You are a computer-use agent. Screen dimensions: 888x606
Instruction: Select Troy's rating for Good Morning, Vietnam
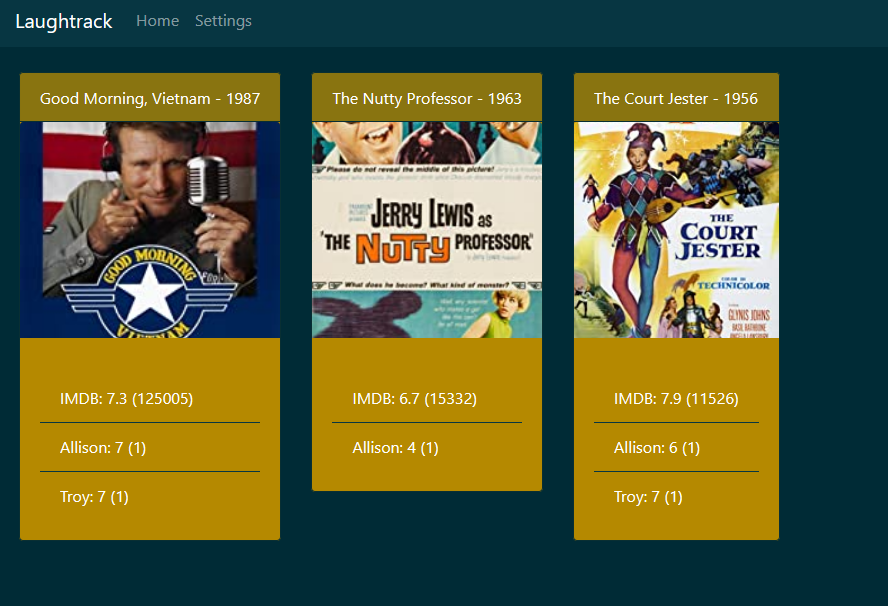pos(150,497)
